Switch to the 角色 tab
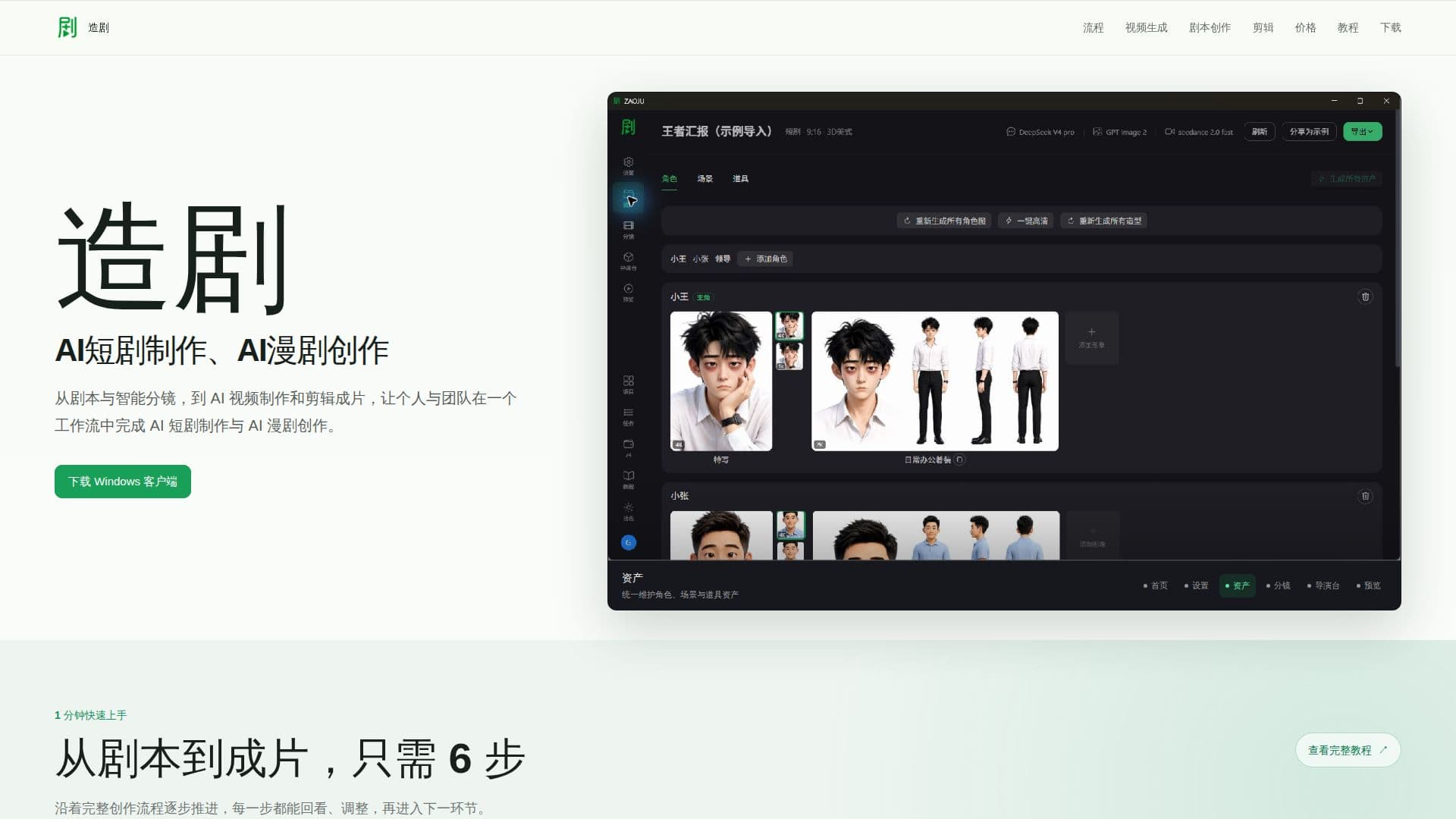 [669, 179]
